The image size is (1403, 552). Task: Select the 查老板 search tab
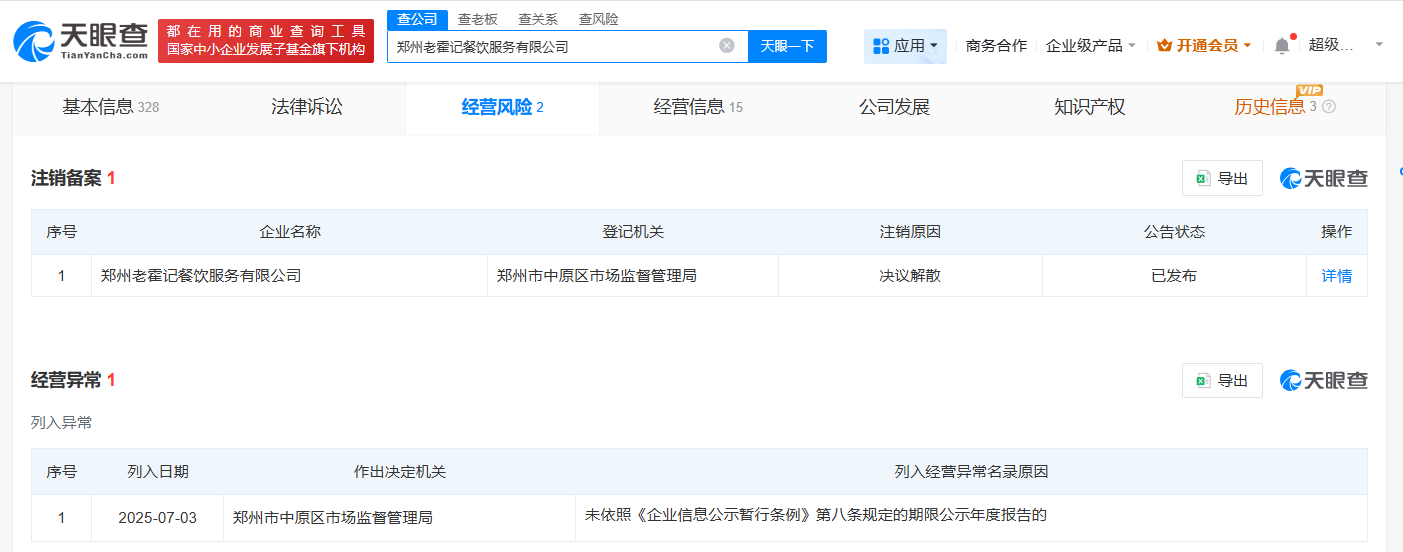coord(477,19)
